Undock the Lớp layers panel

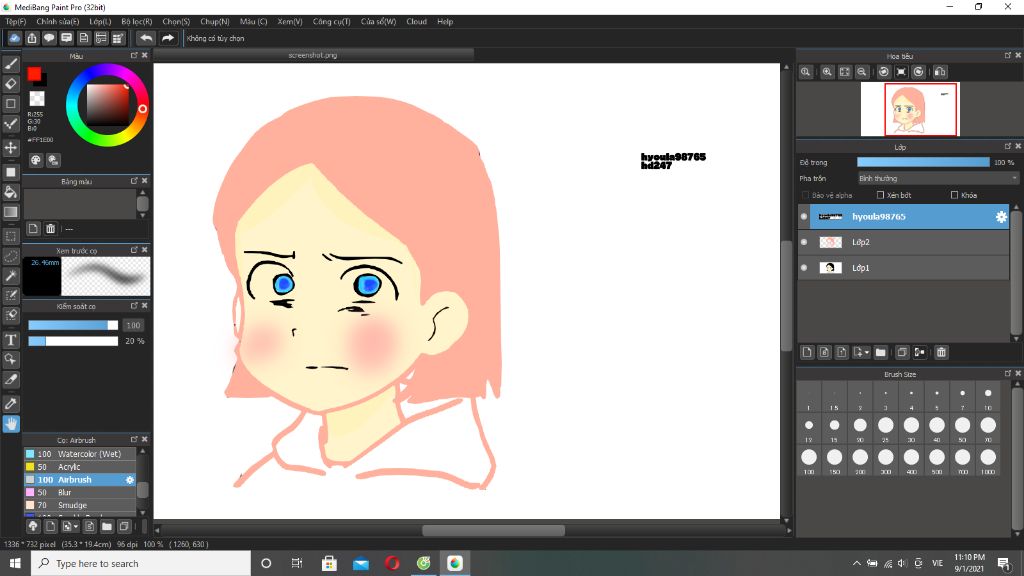1008,146
